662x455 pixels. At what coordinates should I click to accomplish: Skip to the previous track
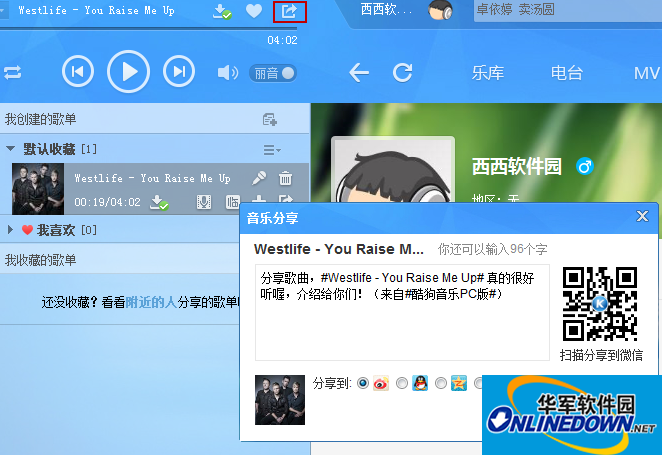tap(78, 71)
